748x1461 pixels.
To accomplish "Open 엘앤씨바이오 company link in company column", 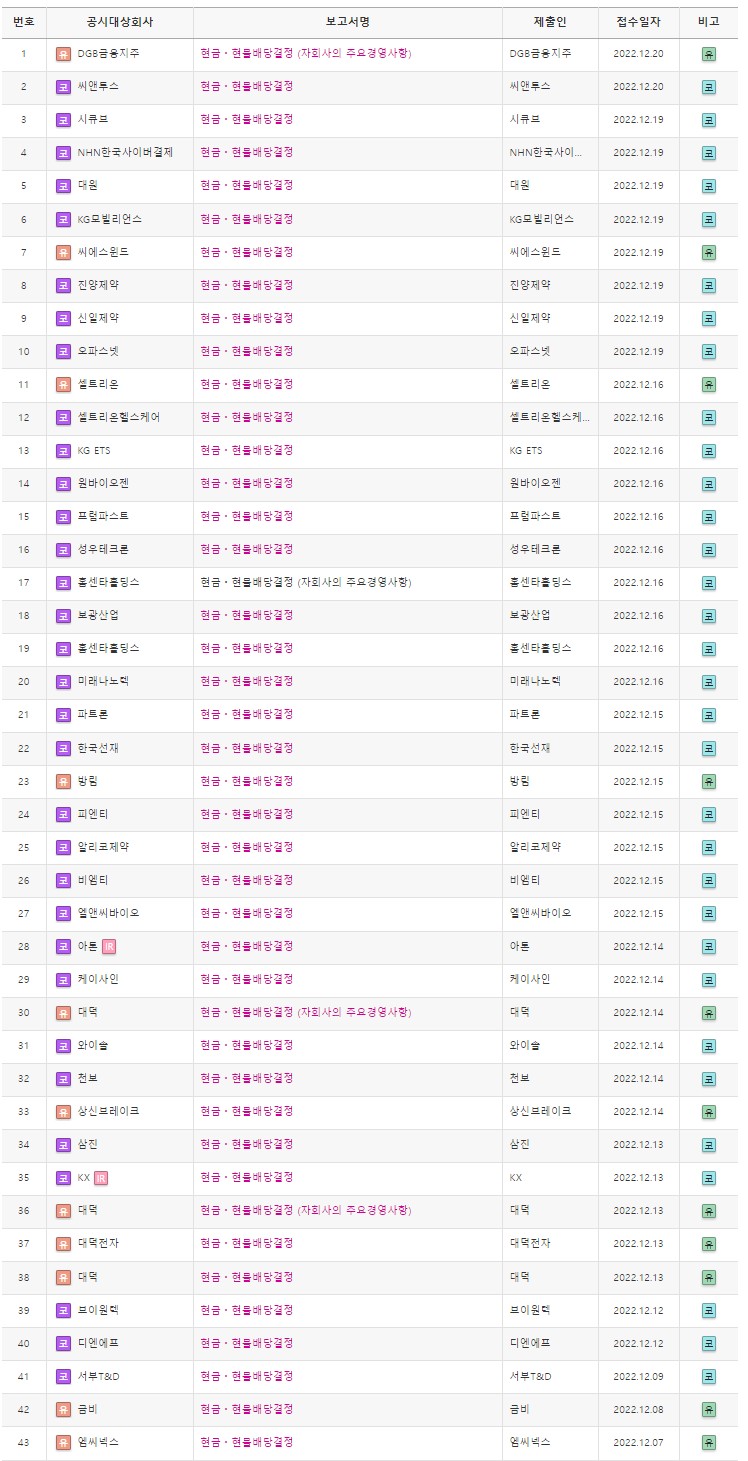I will [x=108, y=913].
